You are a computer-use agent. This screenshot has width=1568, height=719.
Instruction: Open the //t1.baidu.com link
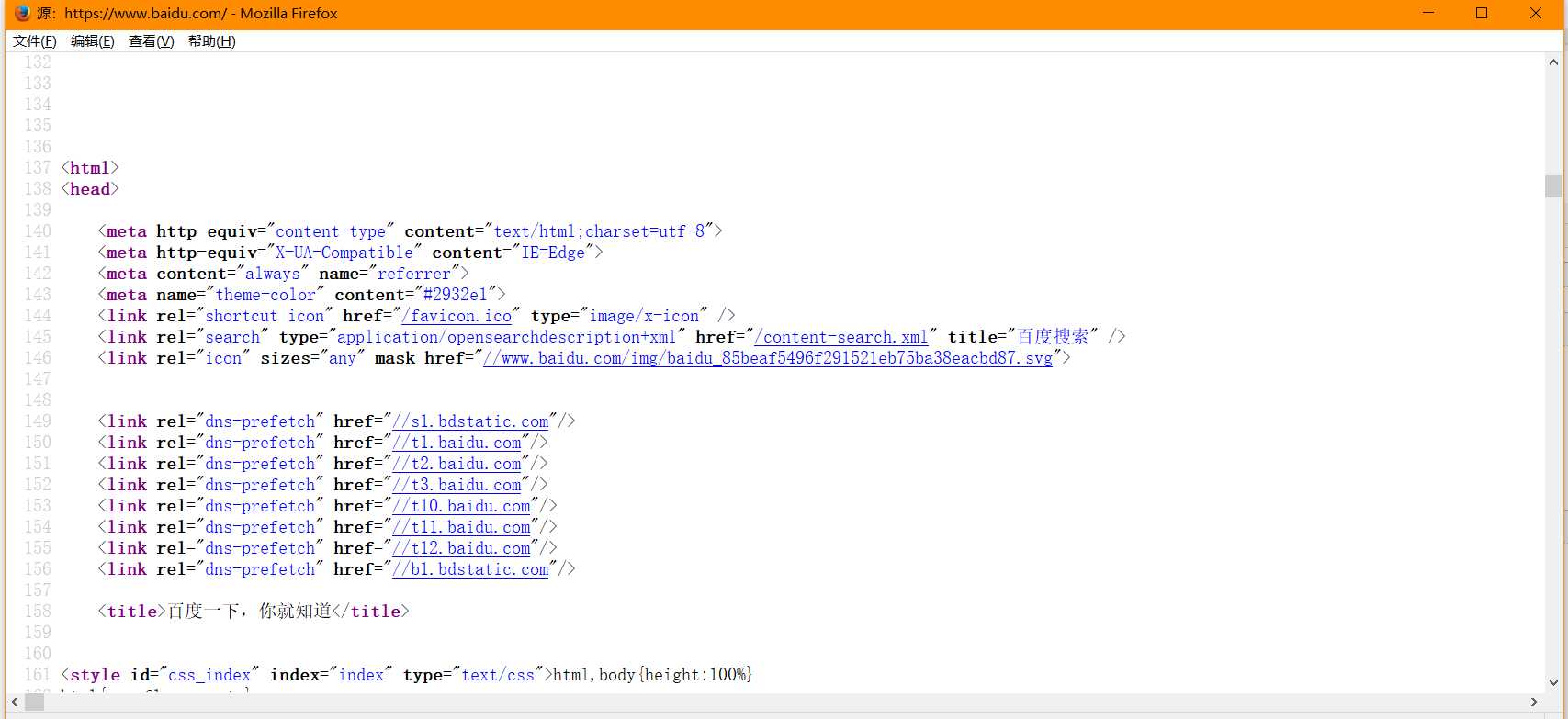457,443
